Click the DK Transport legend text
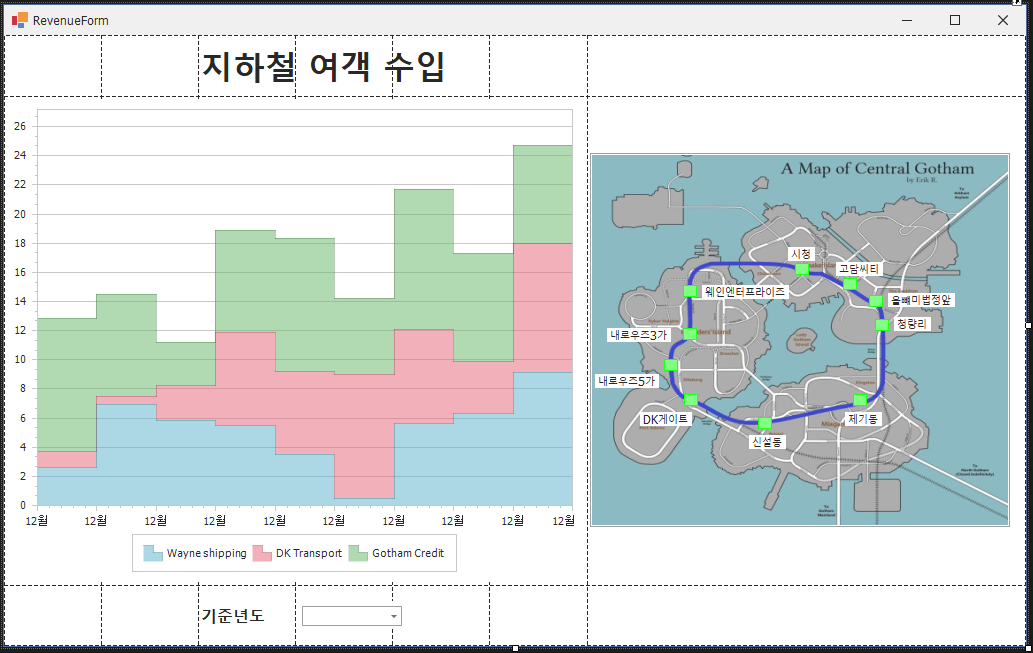 (x=309, y=553)
